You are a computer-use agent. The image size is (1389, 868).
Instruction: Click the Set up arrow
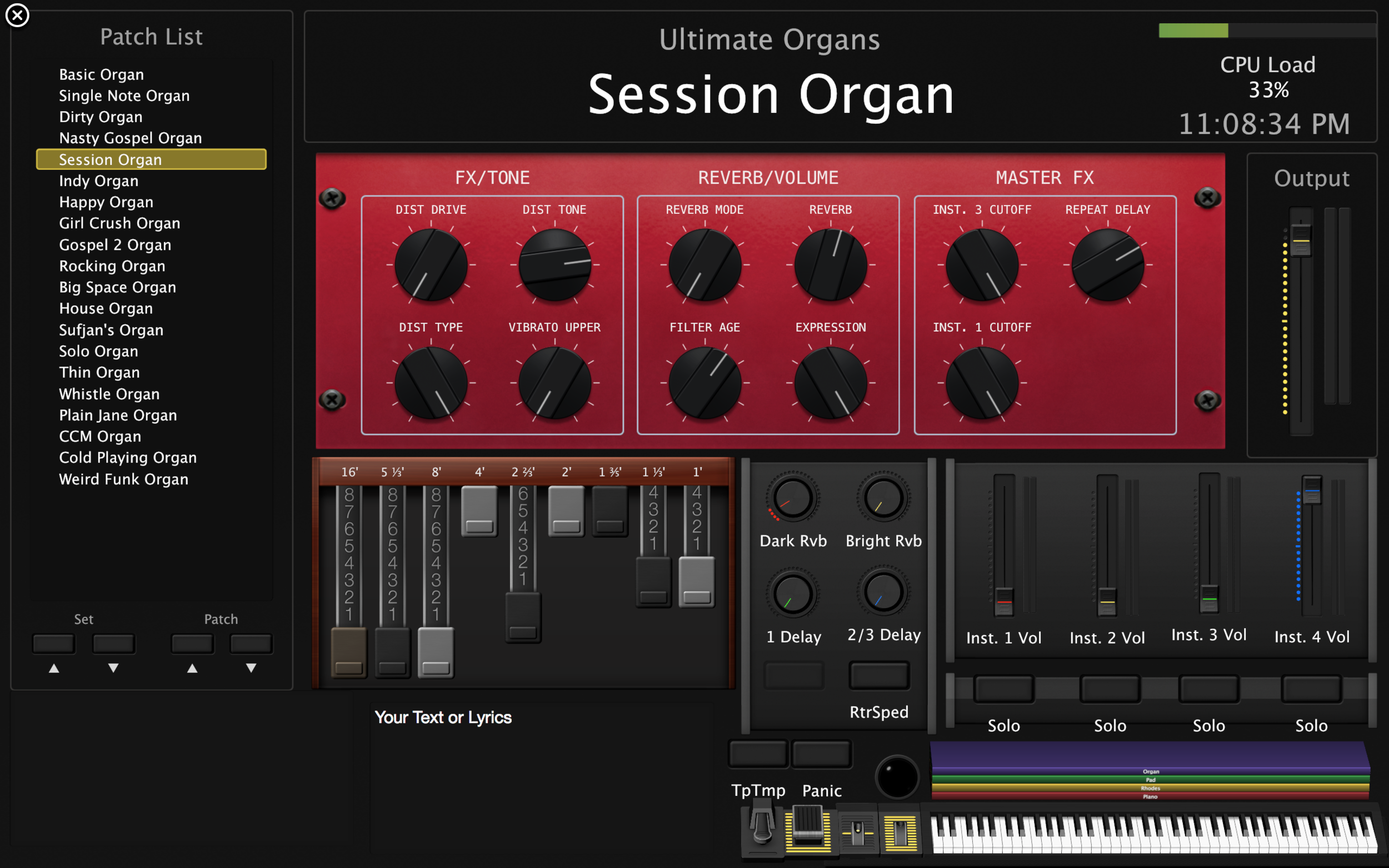[54, 644]
